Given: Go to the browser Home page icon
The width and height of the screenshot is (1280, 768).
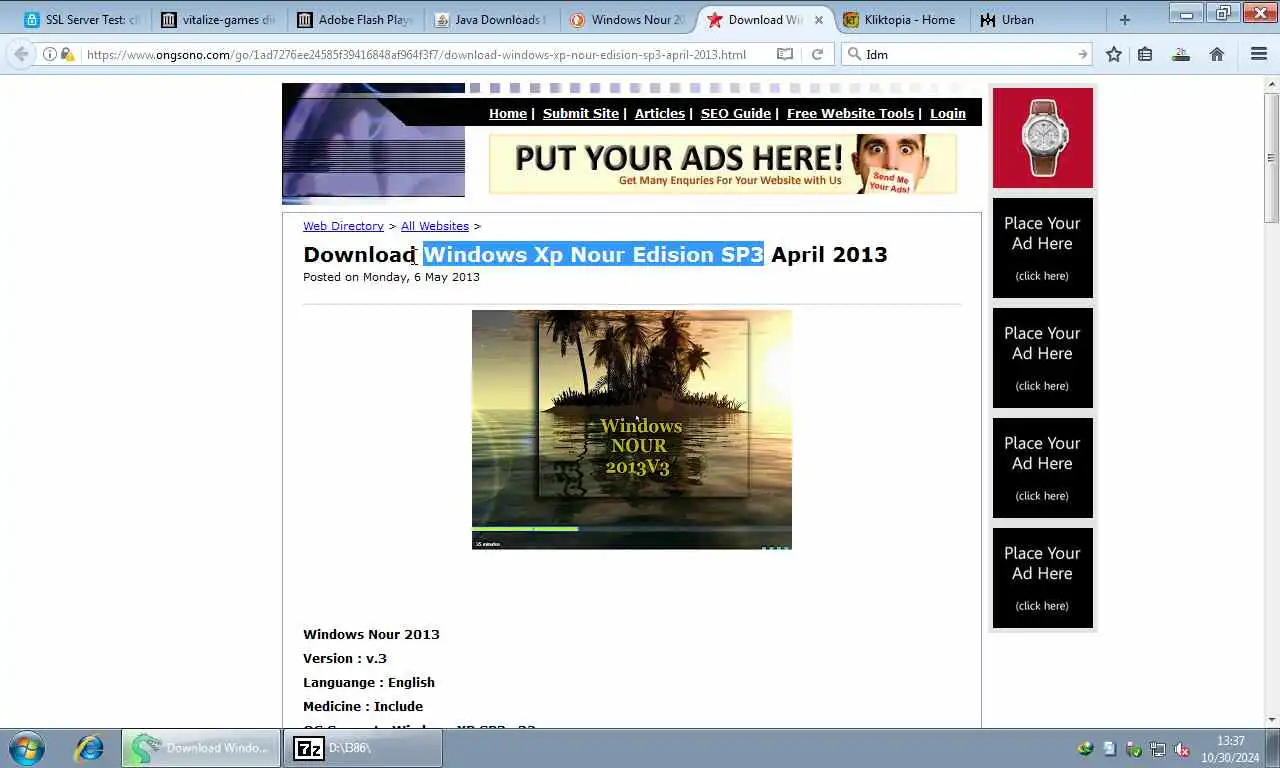Looking at the screenshot, I should tap(1217, 54).
